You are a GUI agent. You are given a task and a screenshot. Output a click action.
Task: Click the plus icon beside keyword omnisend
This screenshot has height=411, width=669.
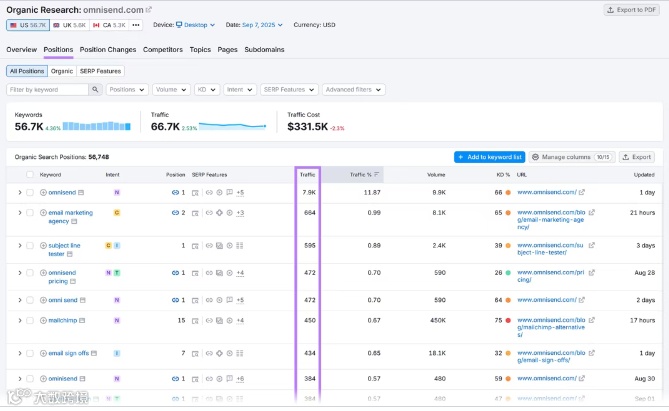[43, 192]
